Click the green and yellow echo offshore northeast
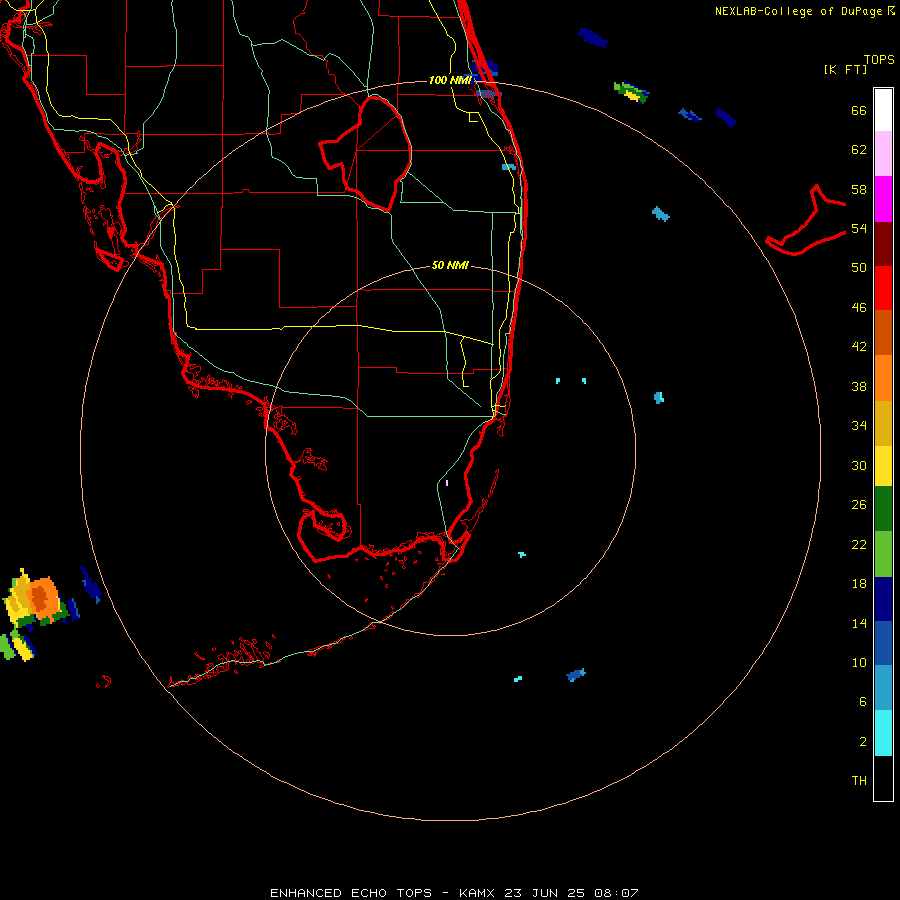This screenshot has width=900, height=900. (631, 92)
